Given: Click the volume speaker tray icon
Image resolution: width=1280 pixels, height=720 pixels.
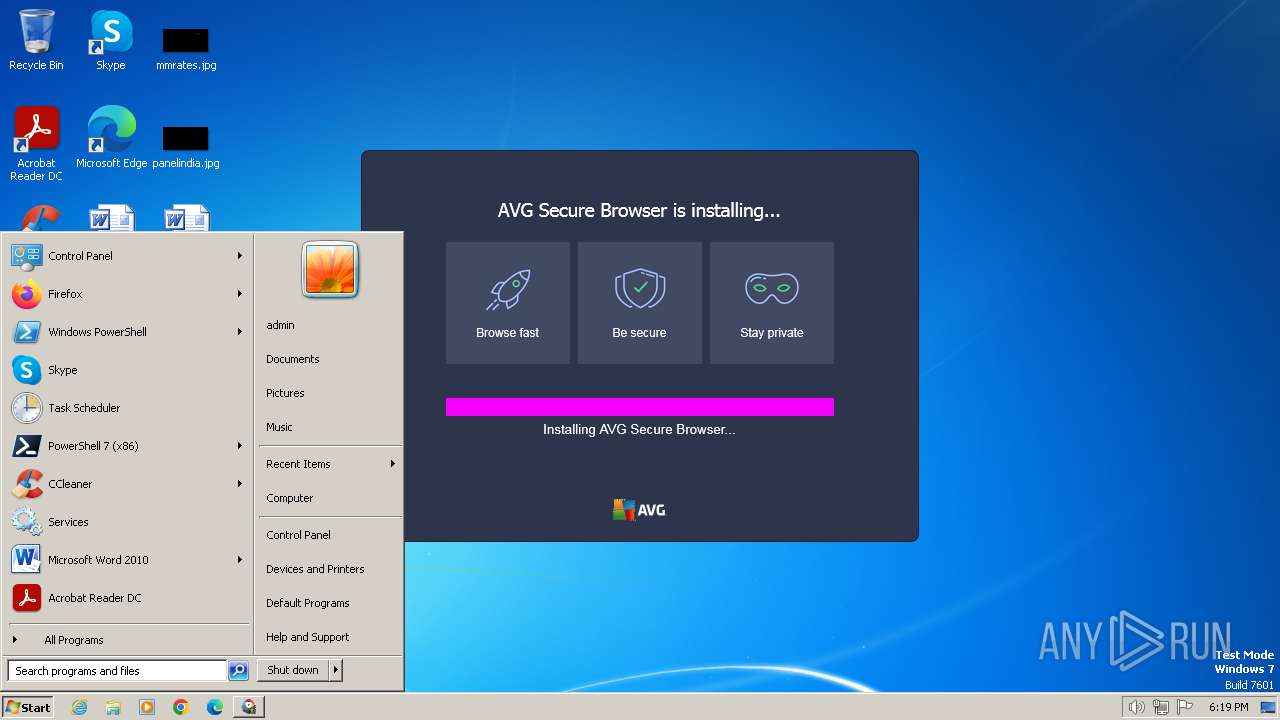Looking at the screenshot, I should coord(1136,707).
